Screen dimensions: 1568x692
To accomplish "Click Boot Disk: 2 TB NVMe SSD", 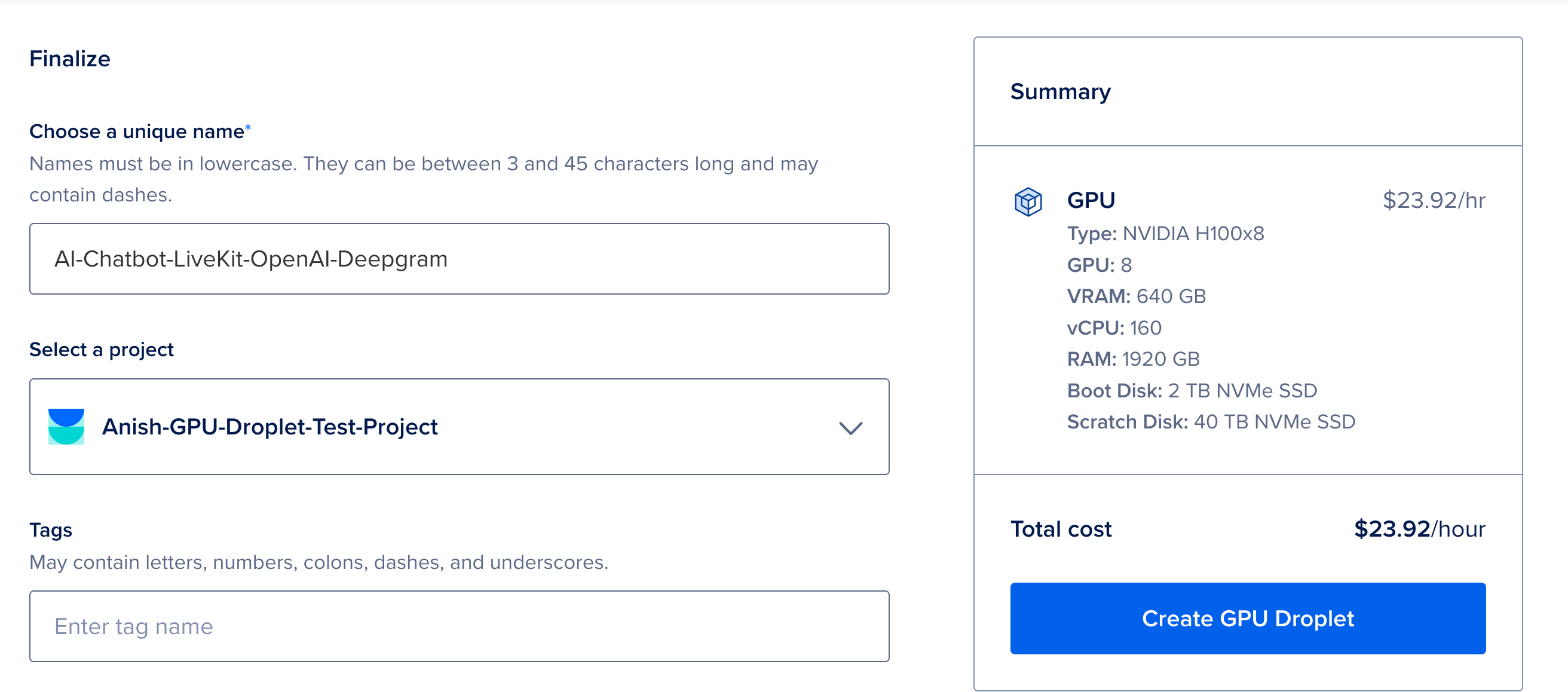I will tap(1193, 391).
